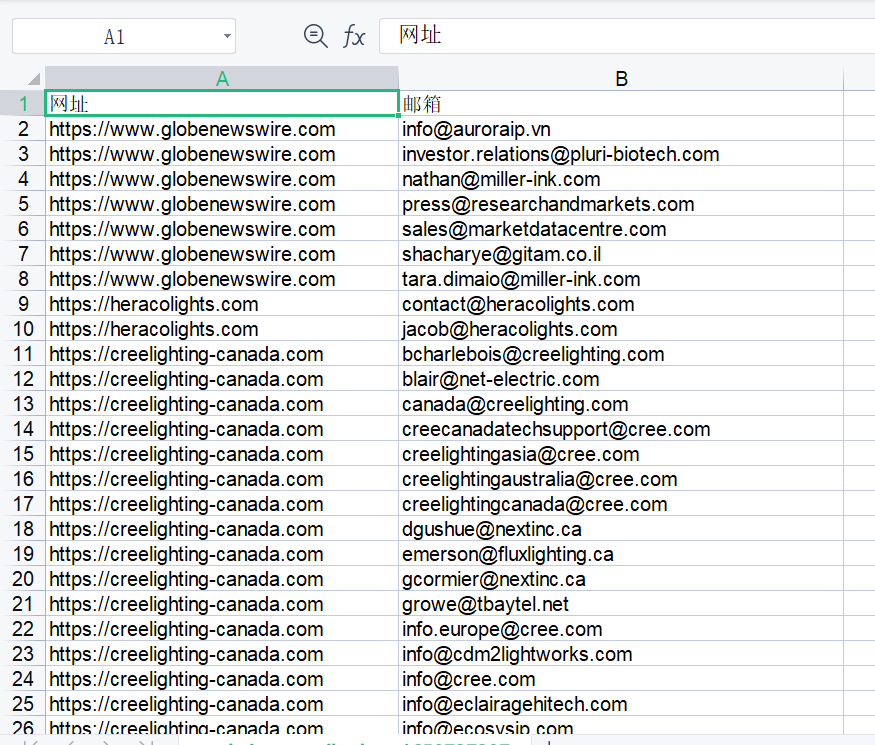Click cell info@eclairagehitech.com
The image size is (875, 745).
pos(621,704)
